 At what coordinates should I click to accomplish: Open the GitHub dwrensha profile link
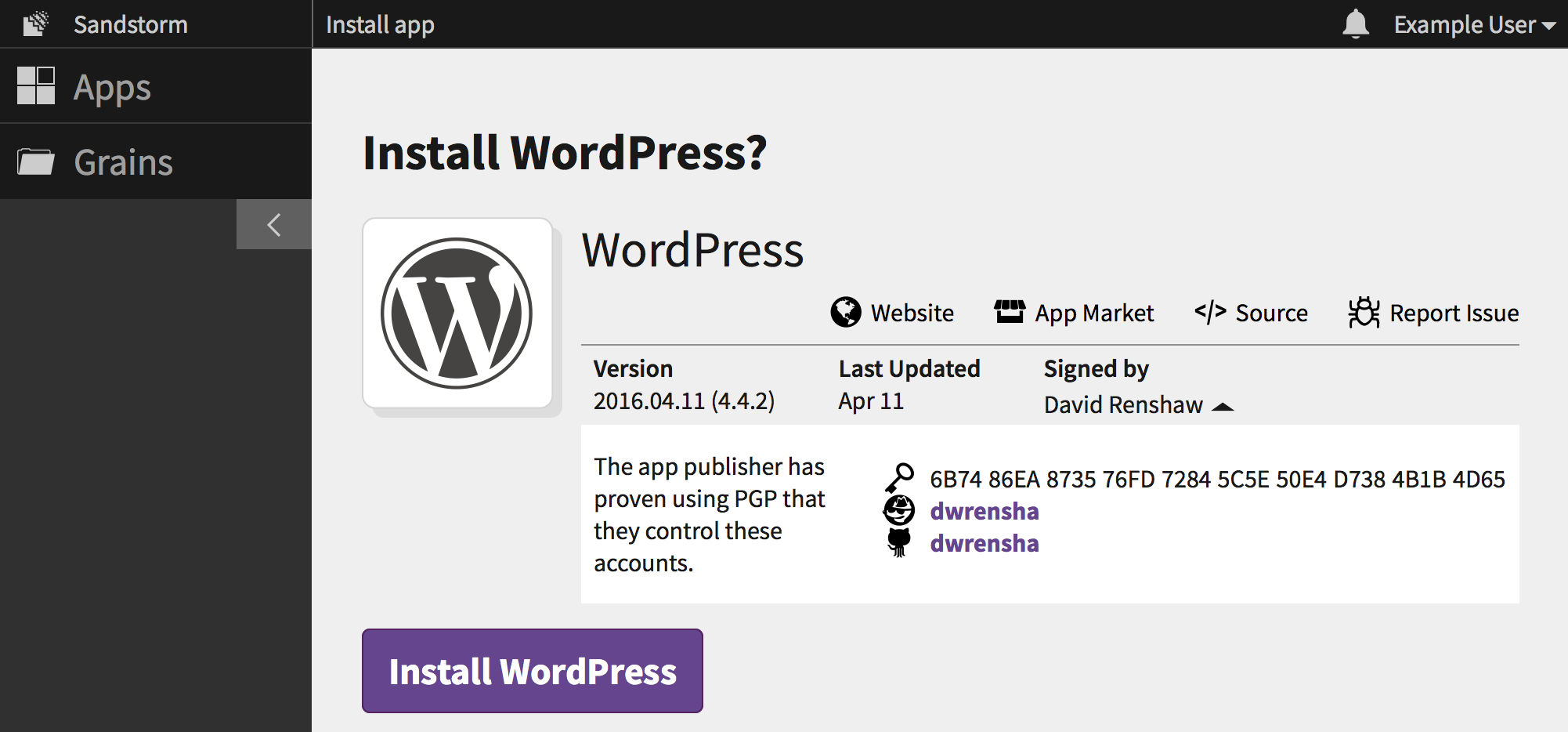coord(985,543)
